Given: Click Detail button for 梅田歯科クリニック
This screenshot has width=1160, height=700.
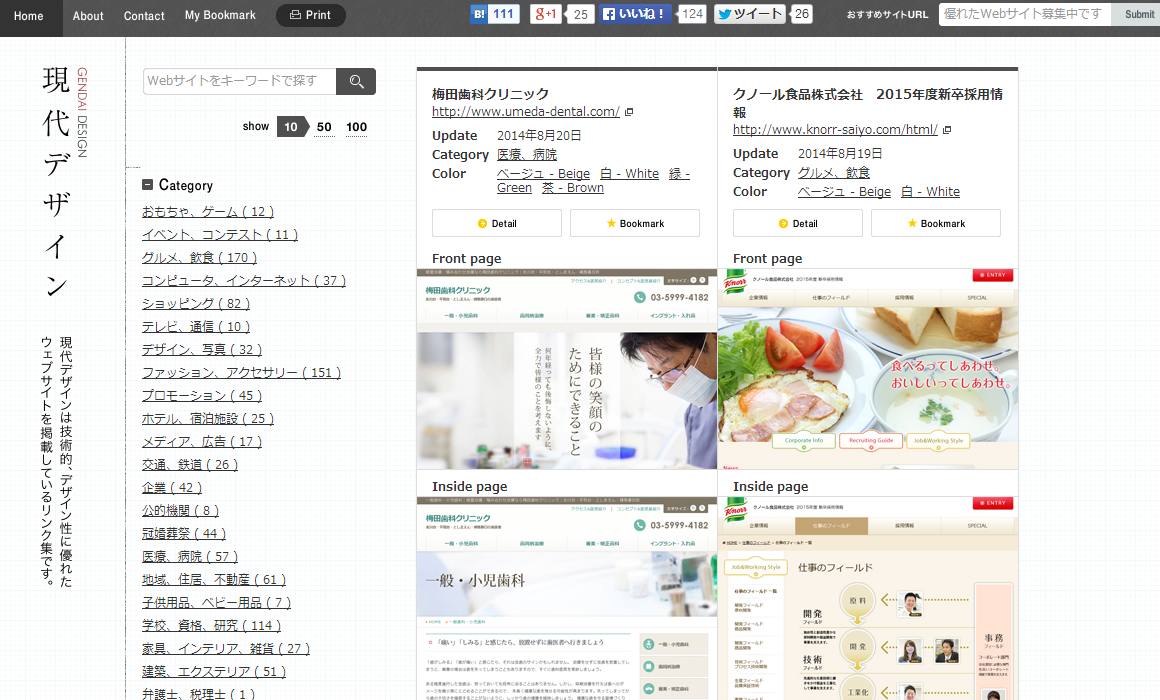Looking at the screenshot, I should click(496, 223).
